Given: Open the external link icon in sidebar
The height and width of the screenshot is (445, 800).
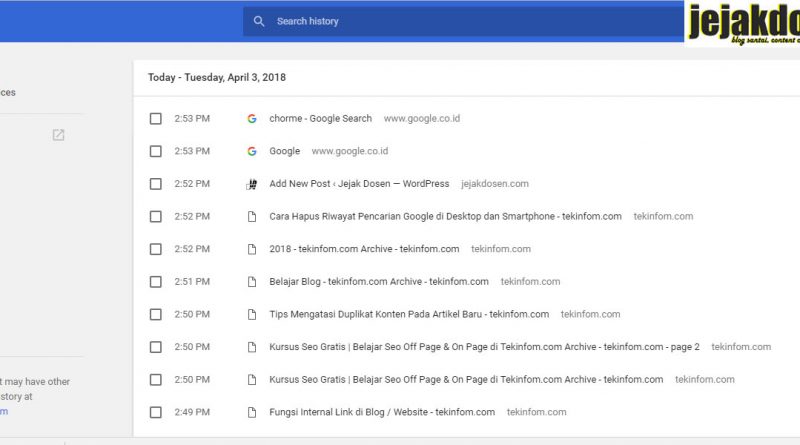Looking at the screenshot, I should pyautogui.click(x=58, y=135).
